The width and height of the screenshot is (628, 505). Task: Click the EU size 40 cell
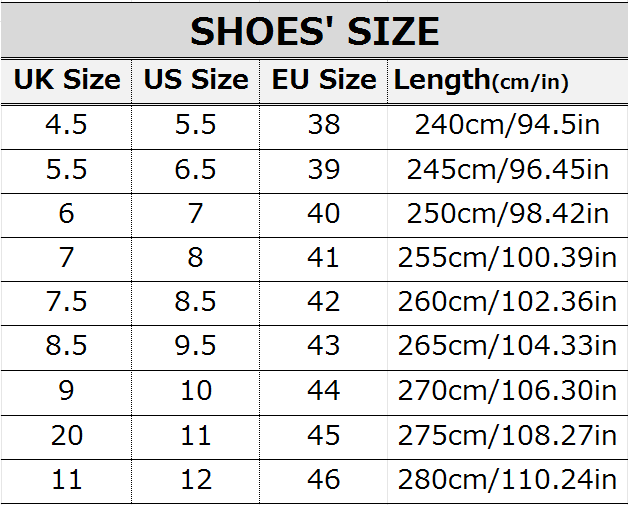tap(324, 213)
